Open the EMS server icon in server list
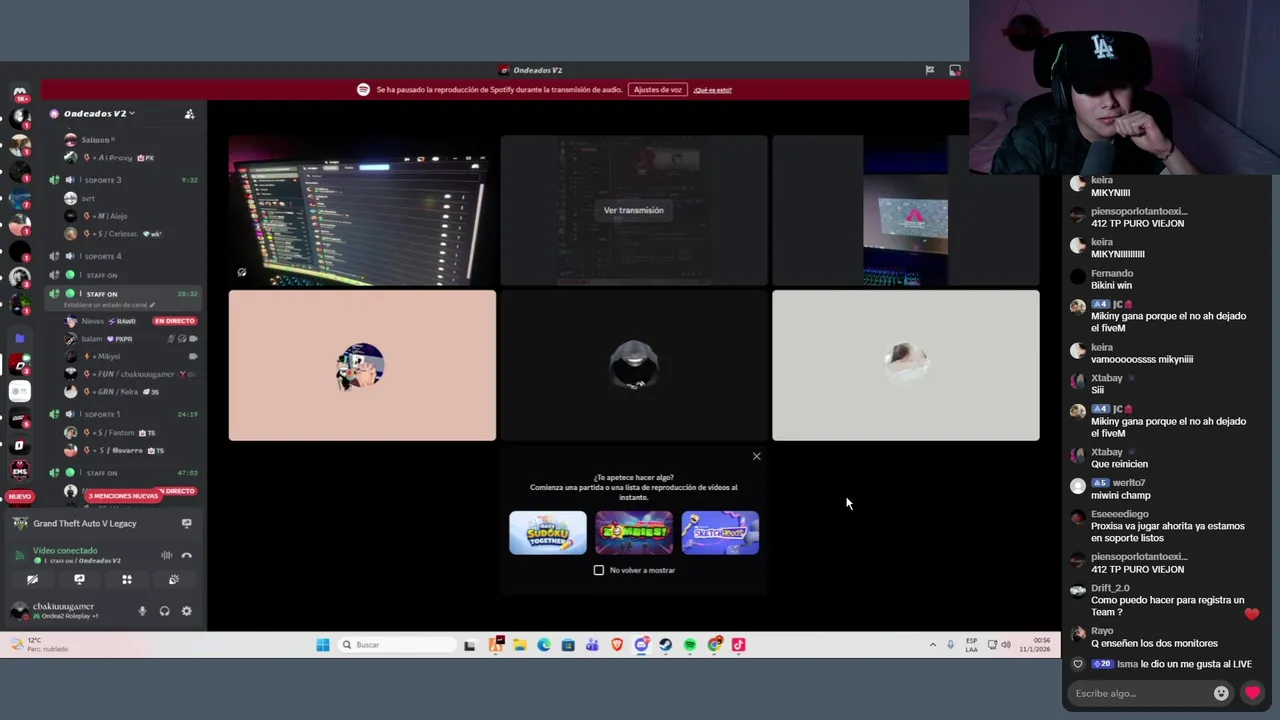 click(19, 471)
